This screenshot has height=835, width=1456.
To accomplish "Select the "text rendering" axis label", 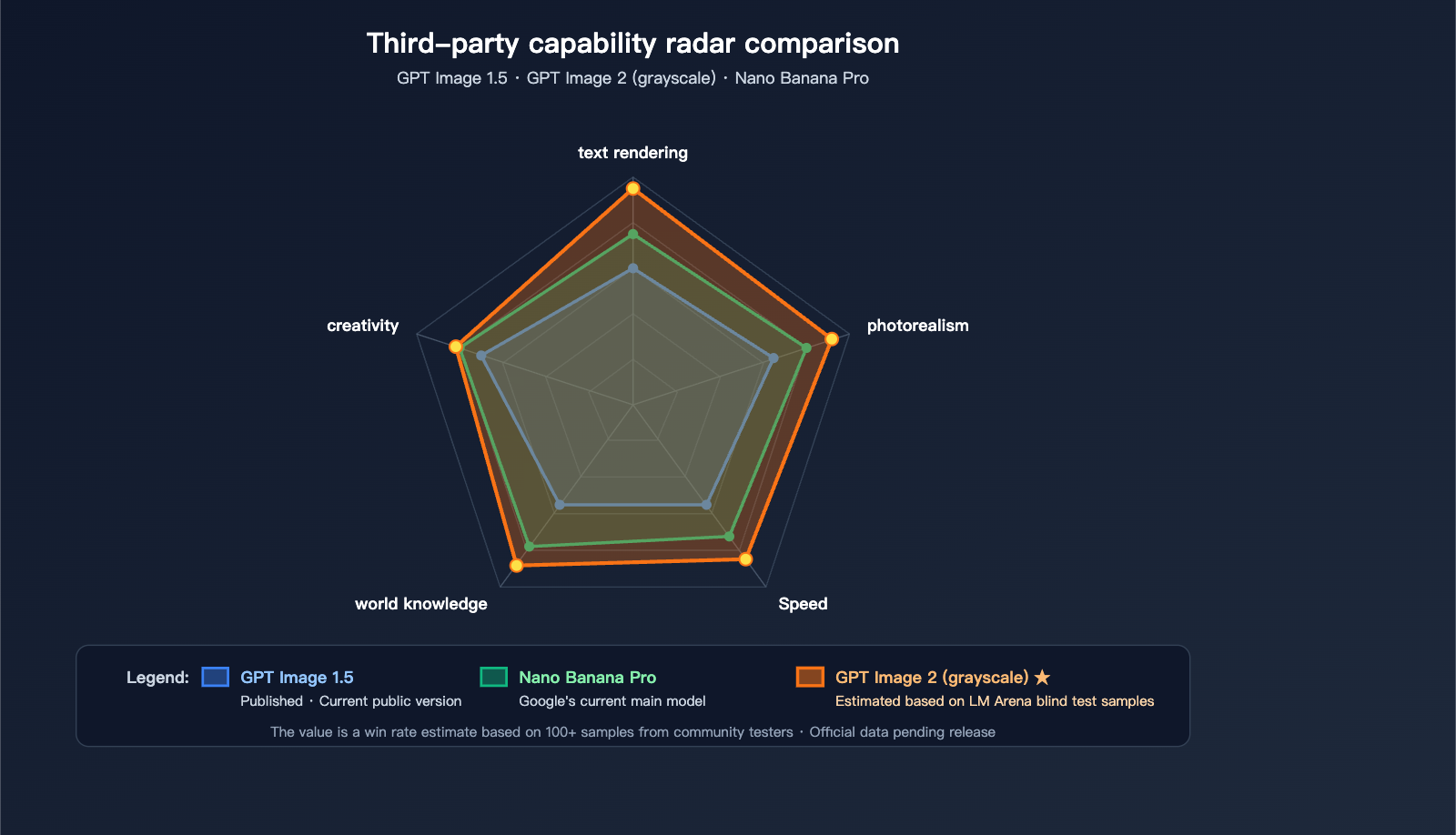I will [x=632, y=153].
